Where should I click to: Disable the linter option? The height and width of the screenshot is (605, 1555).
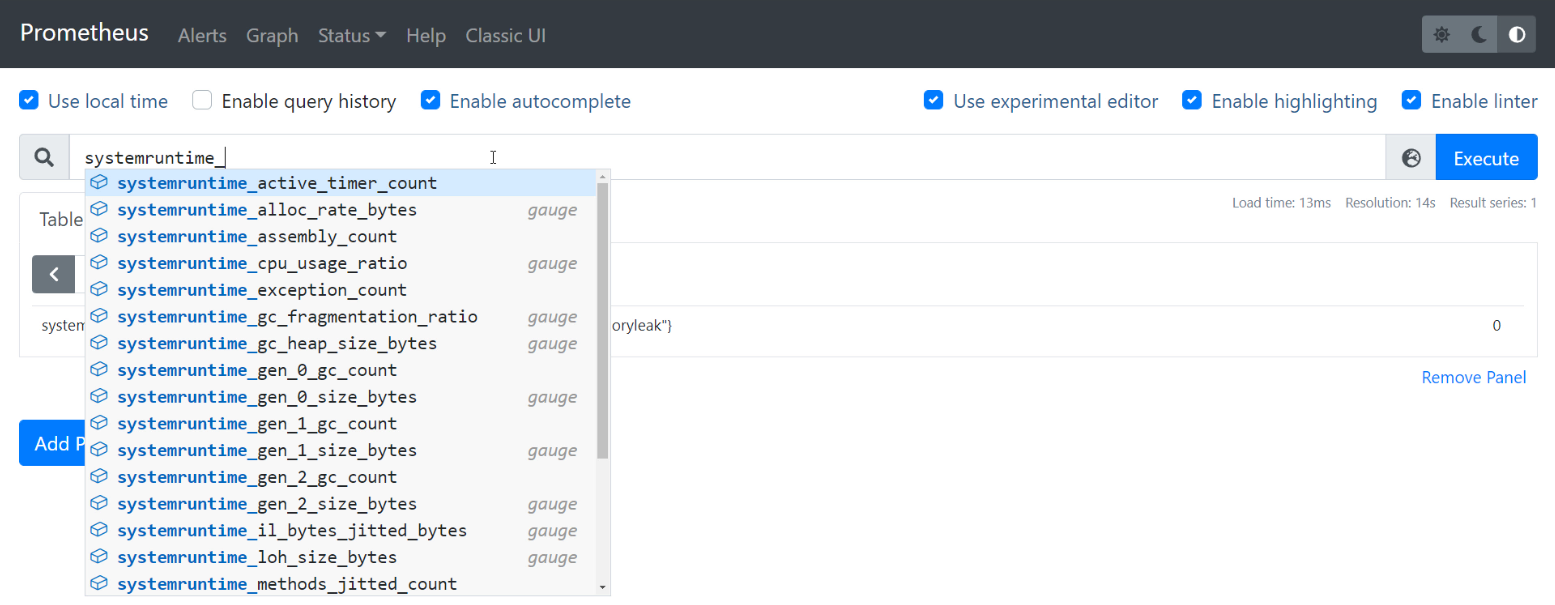coord(1411,100)
